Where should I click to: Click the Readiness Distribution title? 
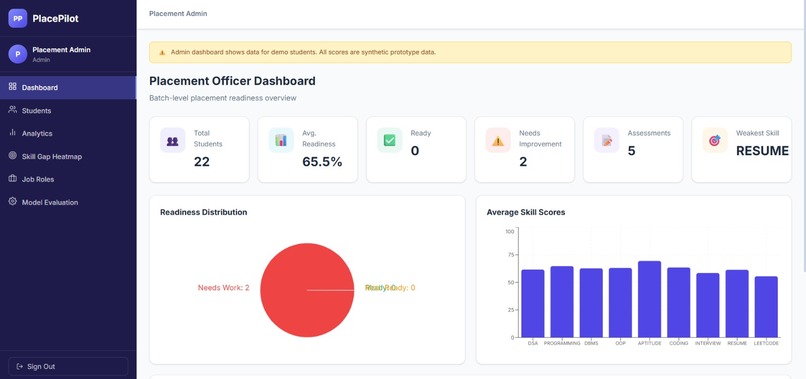(204, 212)
